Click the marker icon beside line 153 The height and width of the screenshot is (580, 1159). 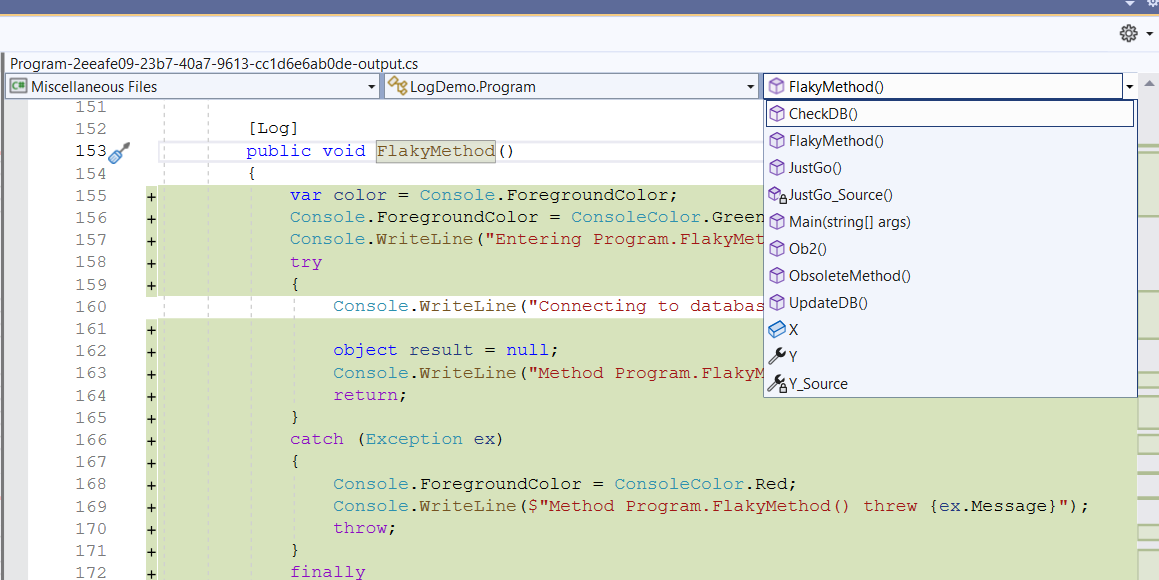click(118, 150)
